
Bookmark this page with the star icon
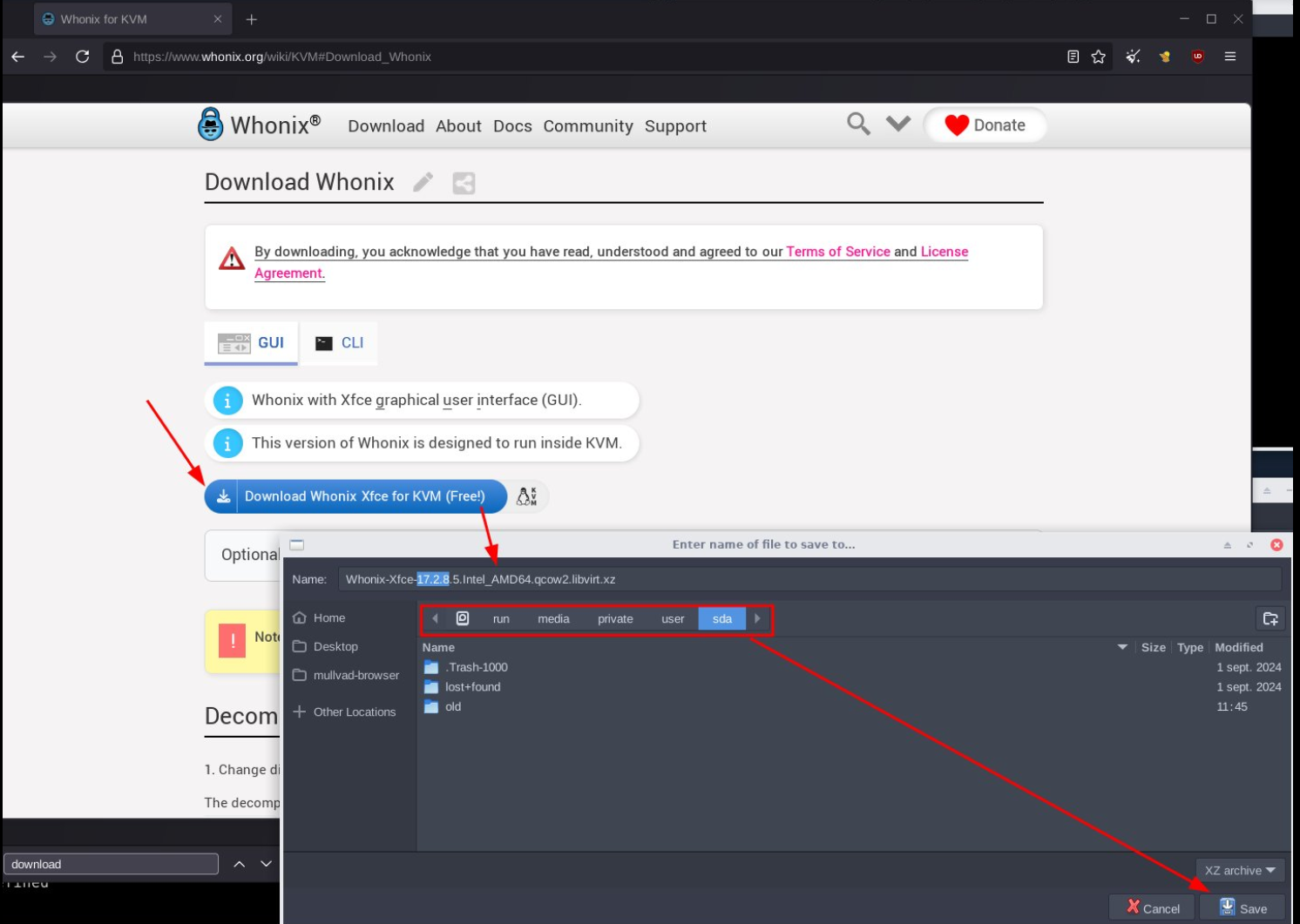pos(1098,57)
